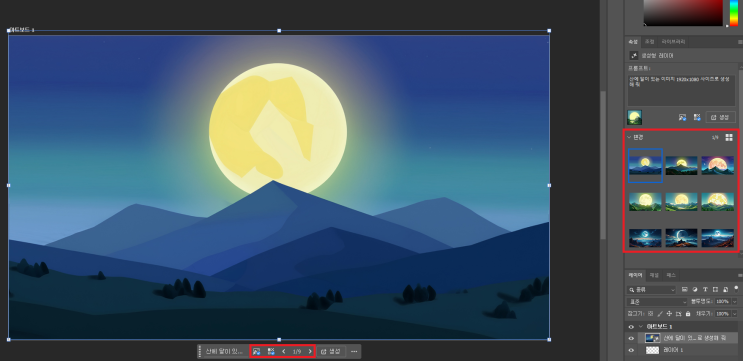Switch to the 속성 (Properties) tab
The image size is (743, 361).
point(633,42)
